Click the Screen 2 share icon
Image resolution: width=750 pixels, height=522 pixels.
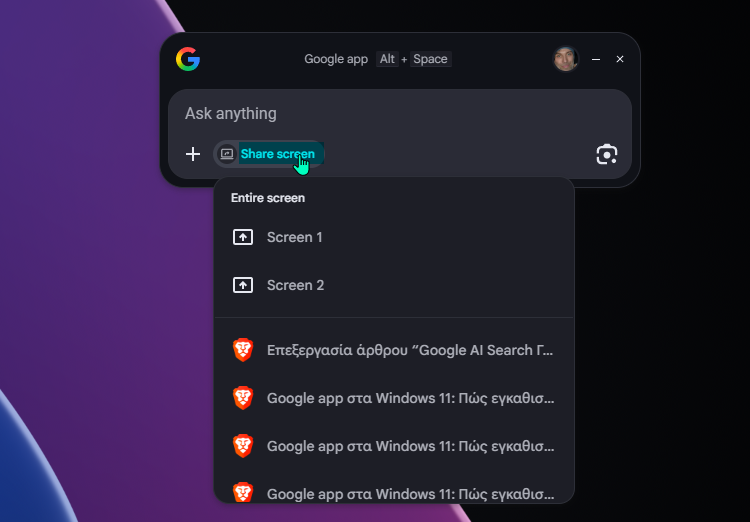(243, 285)
